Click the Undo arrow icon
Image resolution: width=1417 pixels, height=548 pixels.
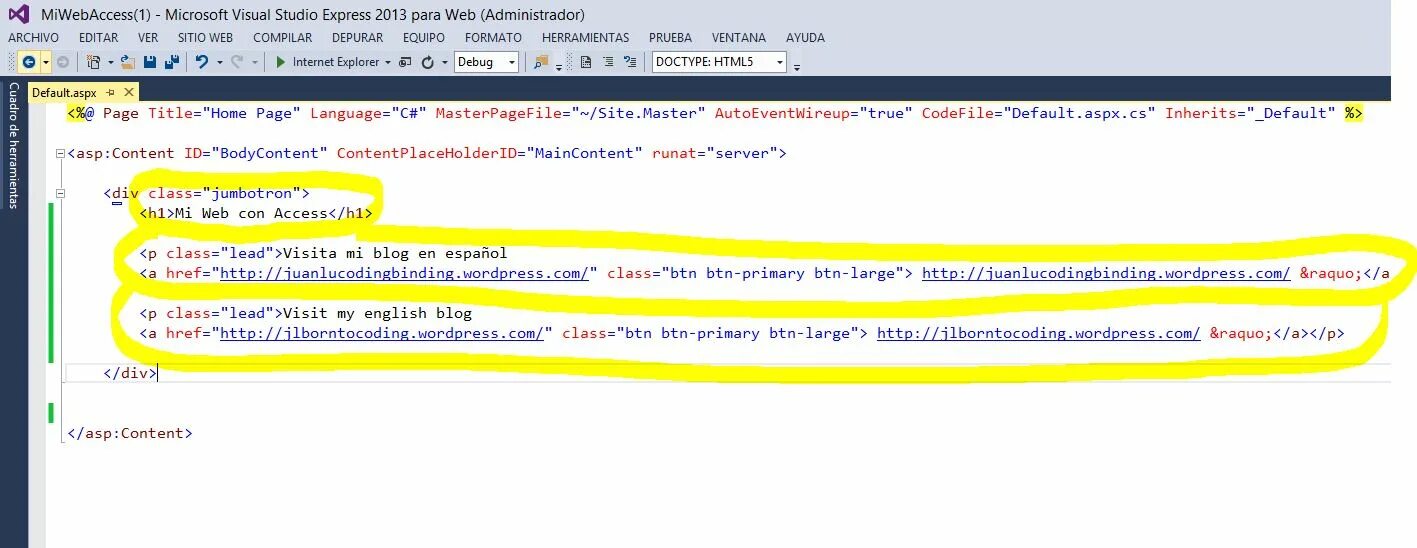[x=202, y=62]
